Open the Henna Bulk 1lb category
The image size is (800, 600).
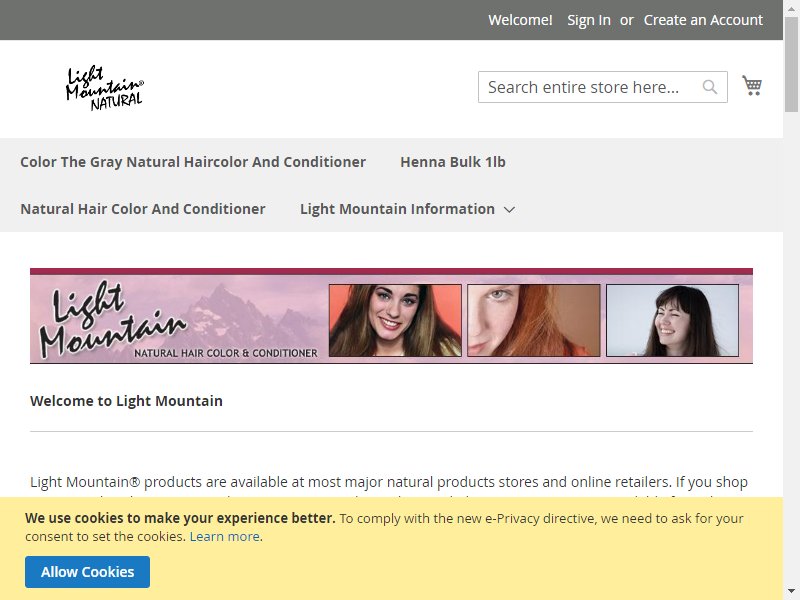(x=453, y=162)
